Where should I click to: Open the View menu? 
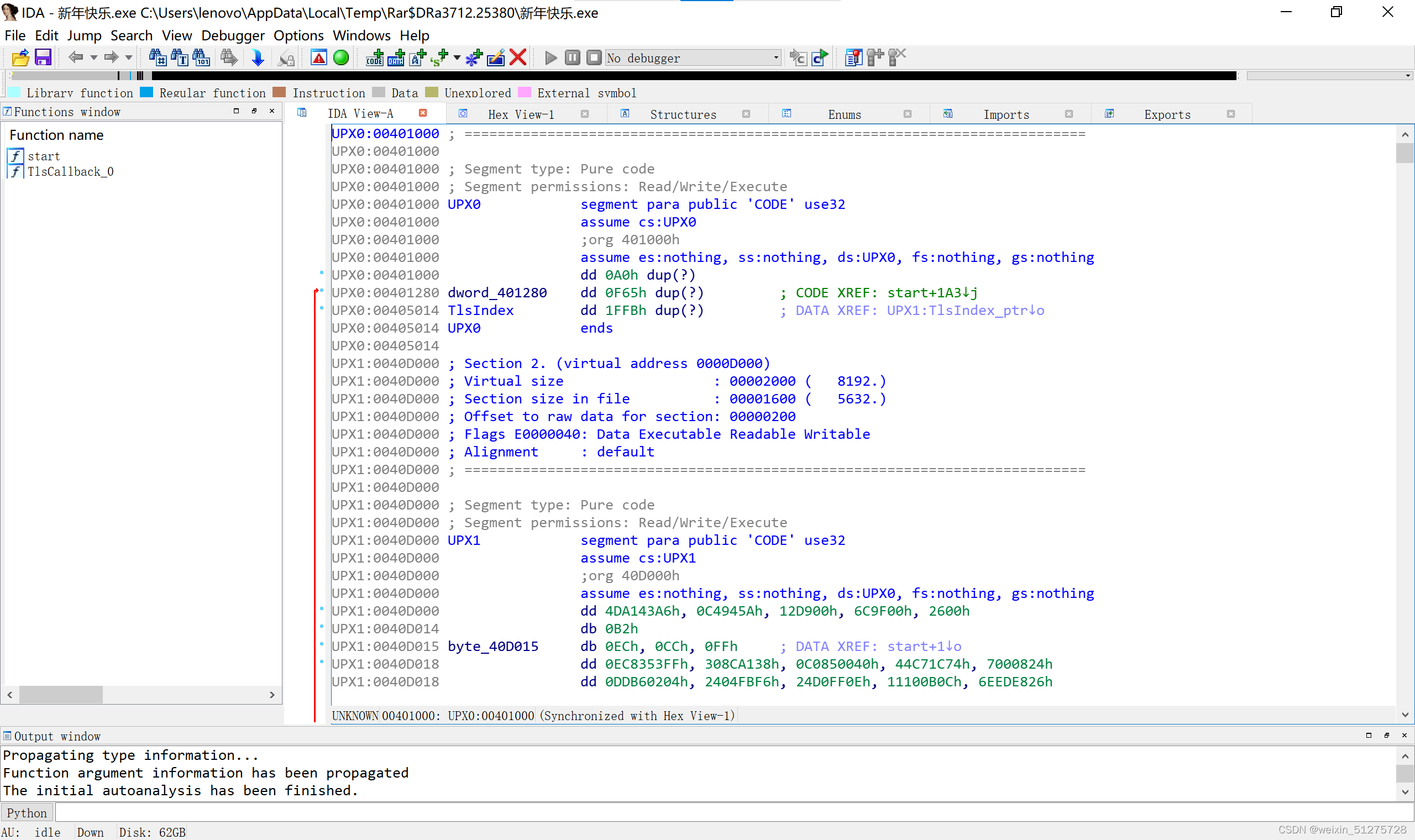click(176, 35)
